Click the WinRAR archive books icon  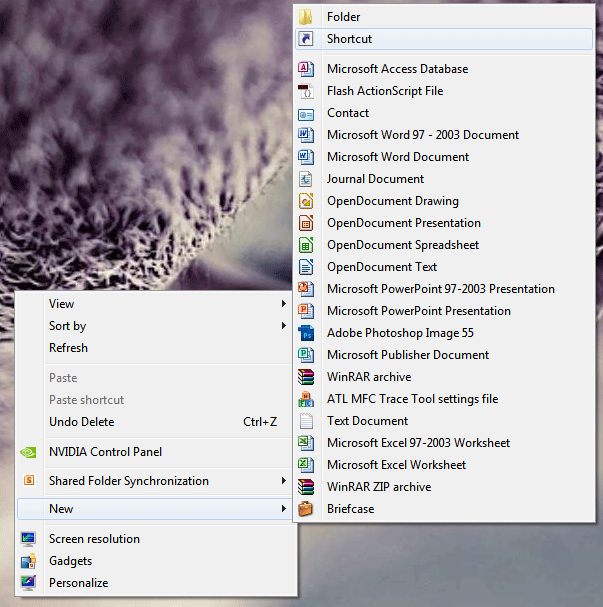[x=306, y=377]
